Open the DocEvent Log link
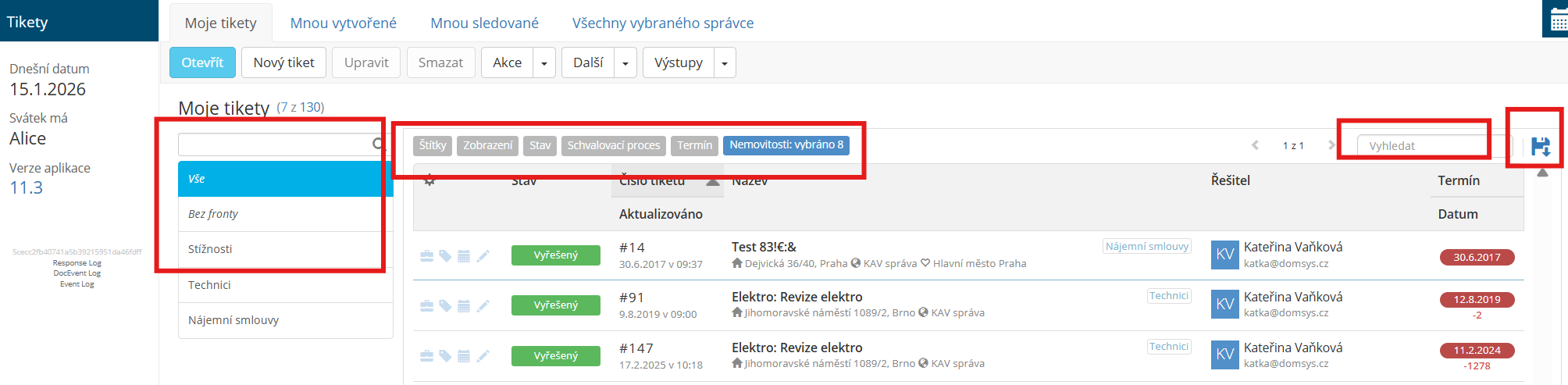The height and width of the screenshot is (385, 1568). click(77, 273)
